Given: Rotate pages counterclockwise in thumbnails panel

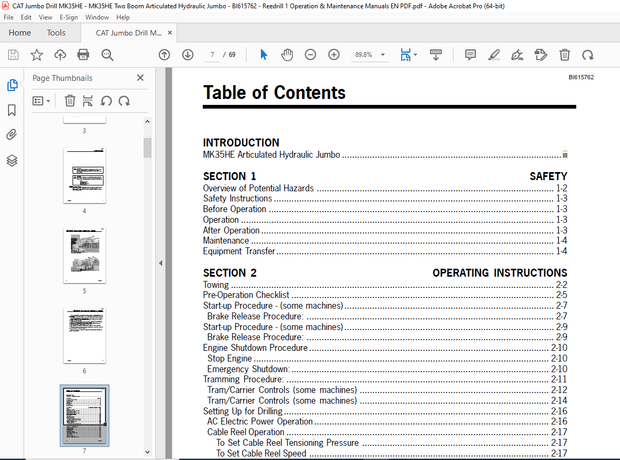Looking at the screenshot, I should (x=106, y=101).
